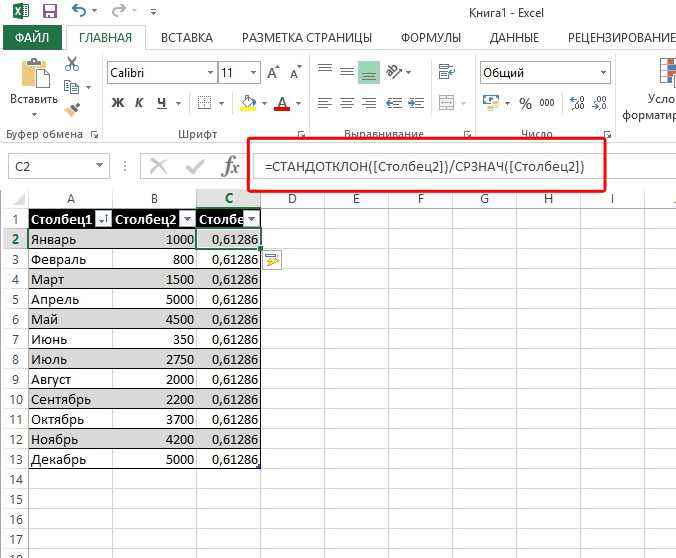
Task: Click the Insert Function fx icon
Action: tap(230, 166)
